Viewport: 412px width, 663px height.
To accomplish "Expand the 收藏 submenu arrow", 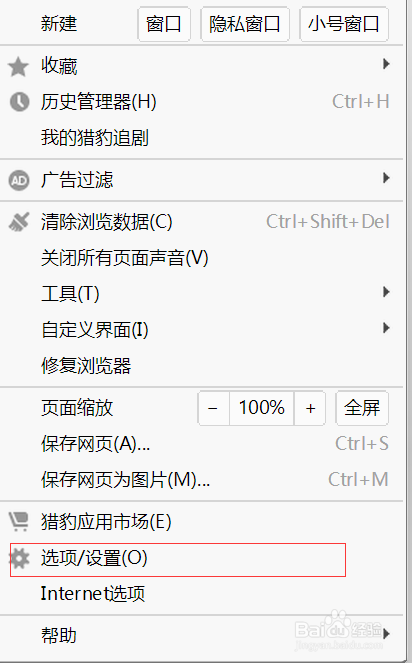I will 386,64.
